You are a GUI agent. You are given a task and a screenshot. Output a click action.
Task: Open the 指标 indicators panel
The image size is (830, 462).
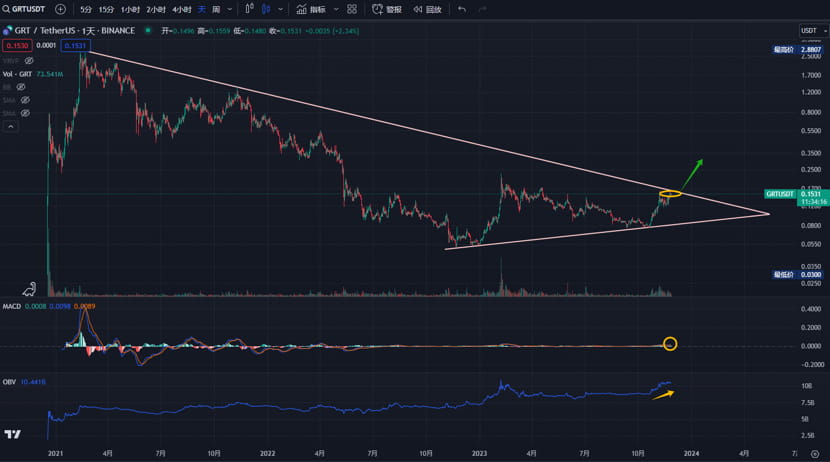tap(311, 10)
